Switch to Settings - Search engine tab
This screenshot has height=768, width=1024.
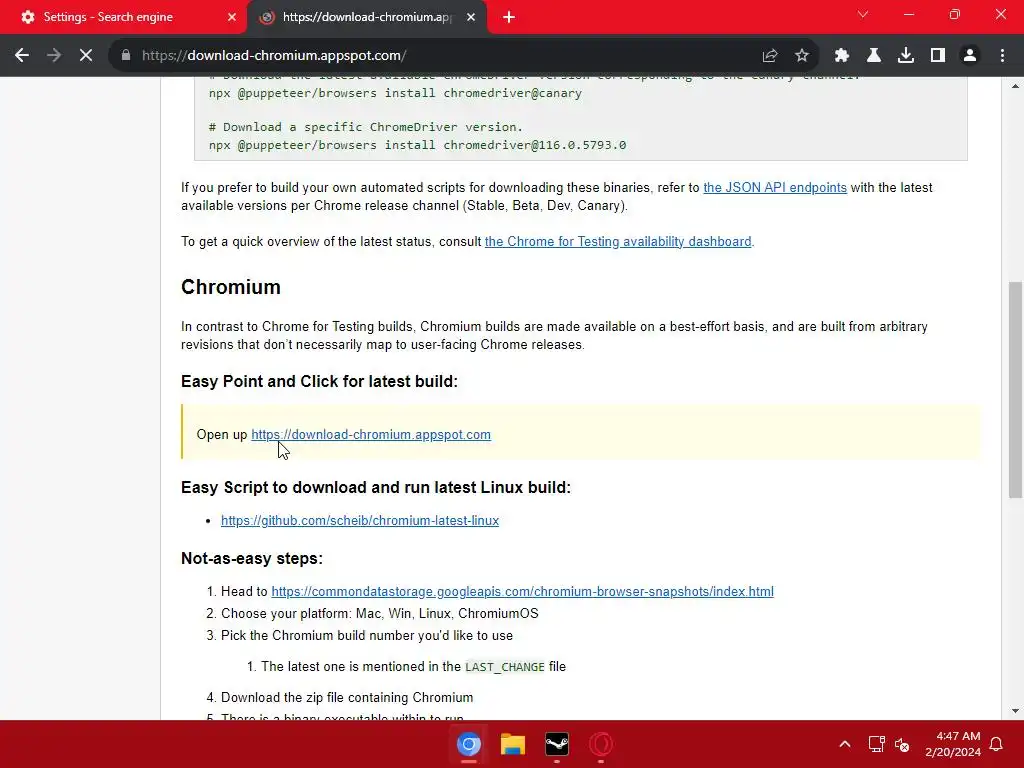(124, 17)
